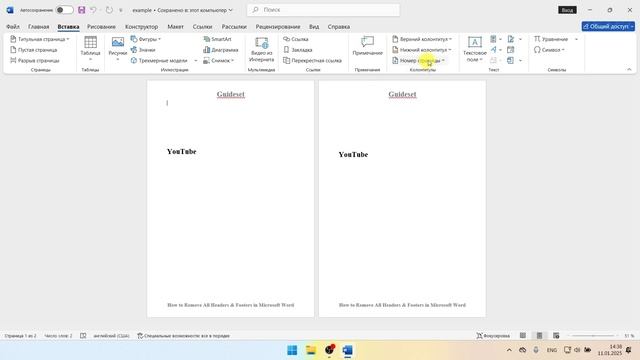Viewport: 640px width, 360px height.
Task: Enable Фокусировка focus mode
Action: 493,336
